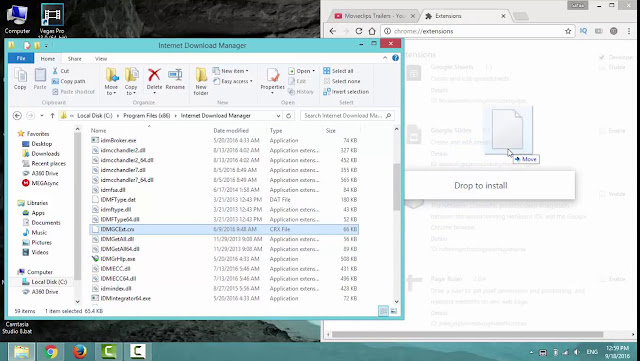This screenshot has height=361, width=640.
Task: Open the recent locations dropdown arrow
Action: 42,116
